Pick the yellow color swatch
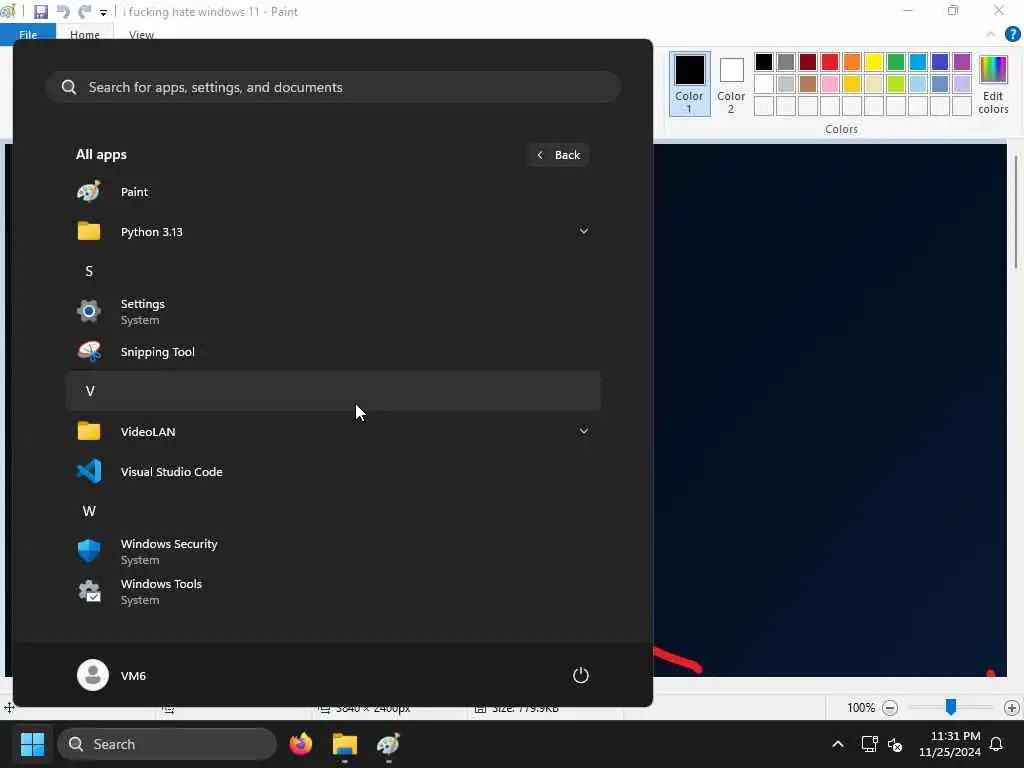This screenshot has width=1024, height=768. tap(873, 62)
